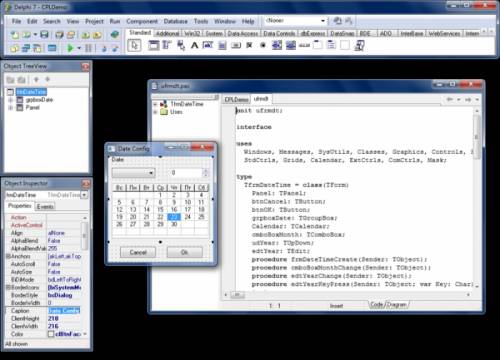Click the Toggle Form/Unit icon
This screenshot has height=360, width=500.
click(x=37, y=48)
